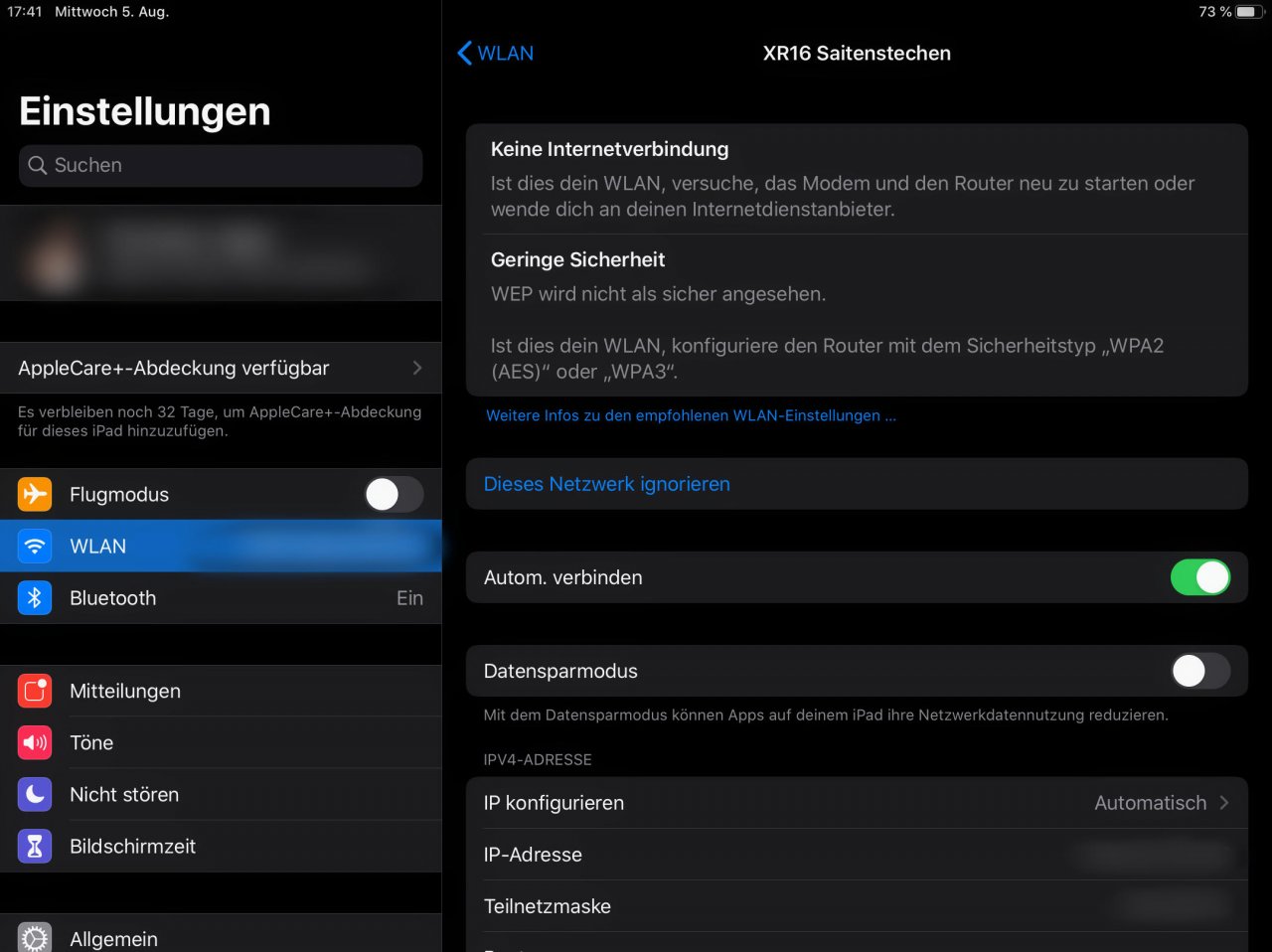Viewport: 1272px width, 952px height.
Task: Open Mitteilungen settings
Action: [x=221, y=691]
